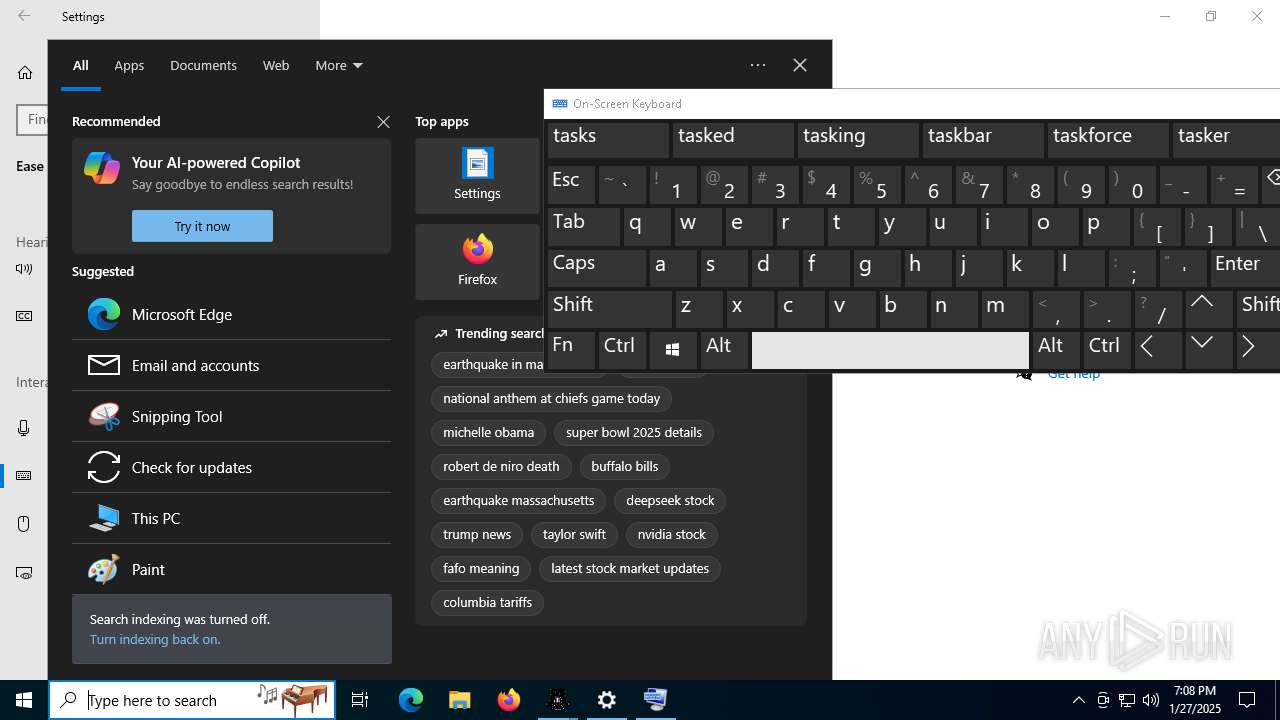Screen dimensions: 1280x720
Task: Search trending 'buffalo bills'
Action: tap(625, 466)
